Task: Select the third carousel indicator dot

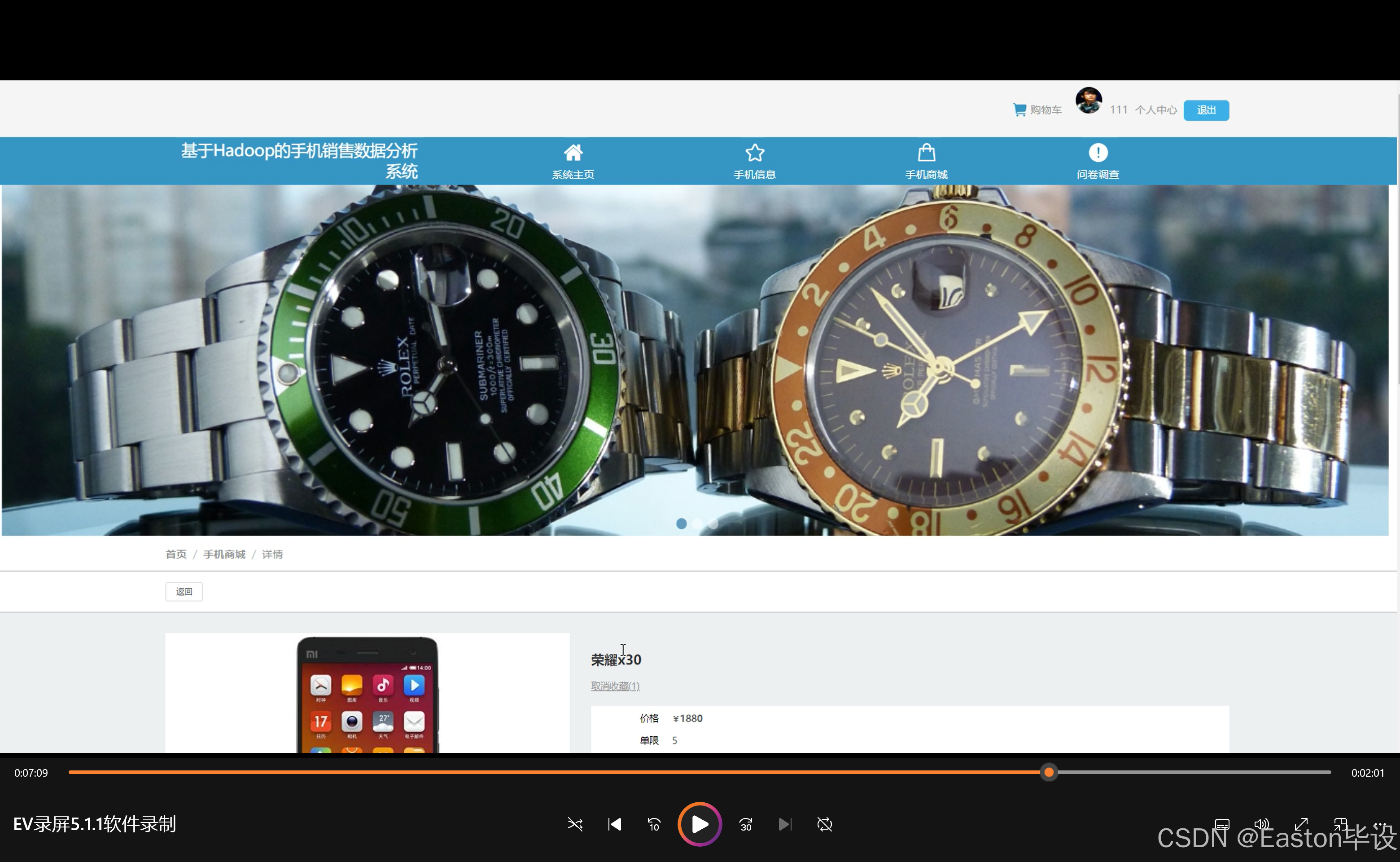Action: pos(713,523)
